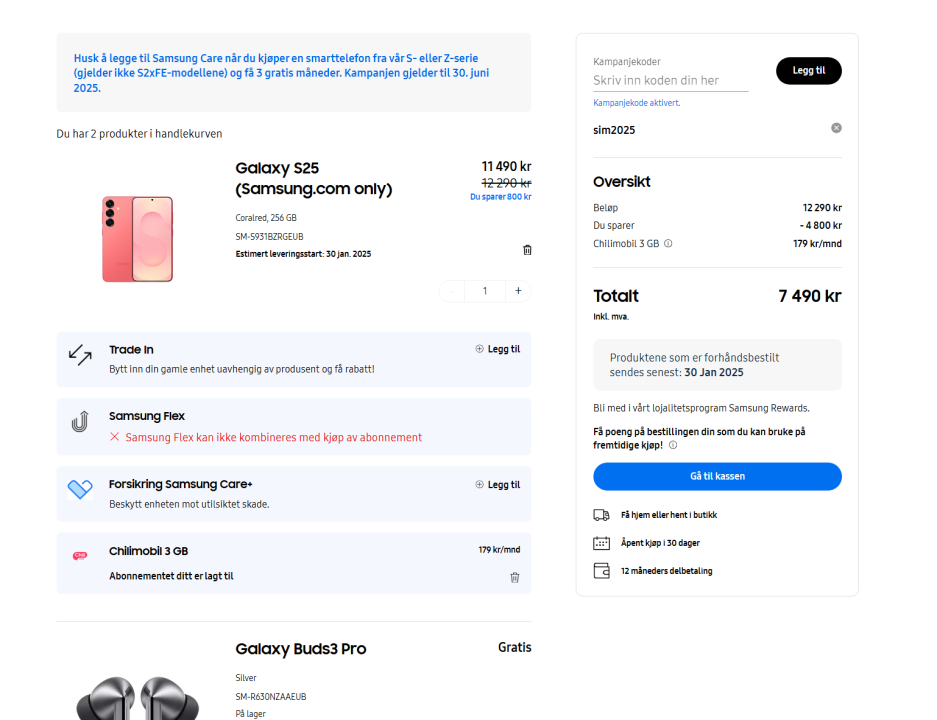937x720 pixels.
Task: Click the Samsung Flex clip icon
Action: point(80,422)
